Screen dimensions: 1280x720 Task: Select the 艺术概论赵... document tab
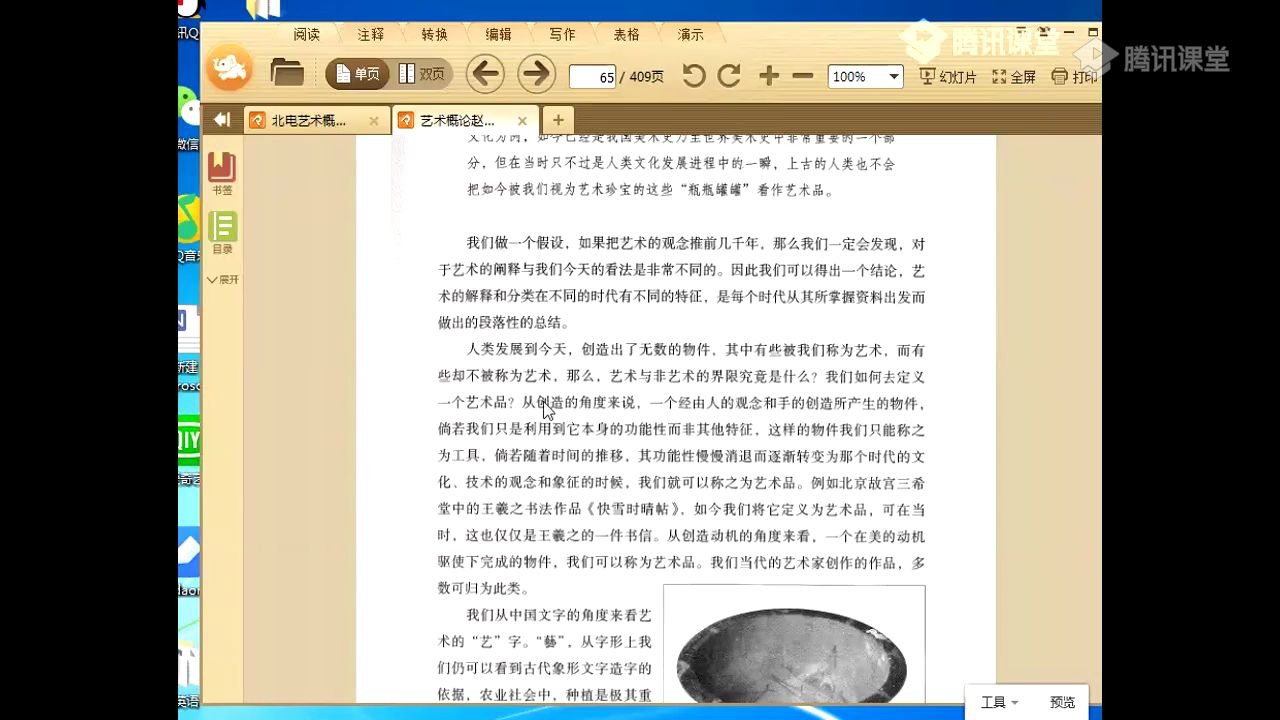(x=456, y=120)
